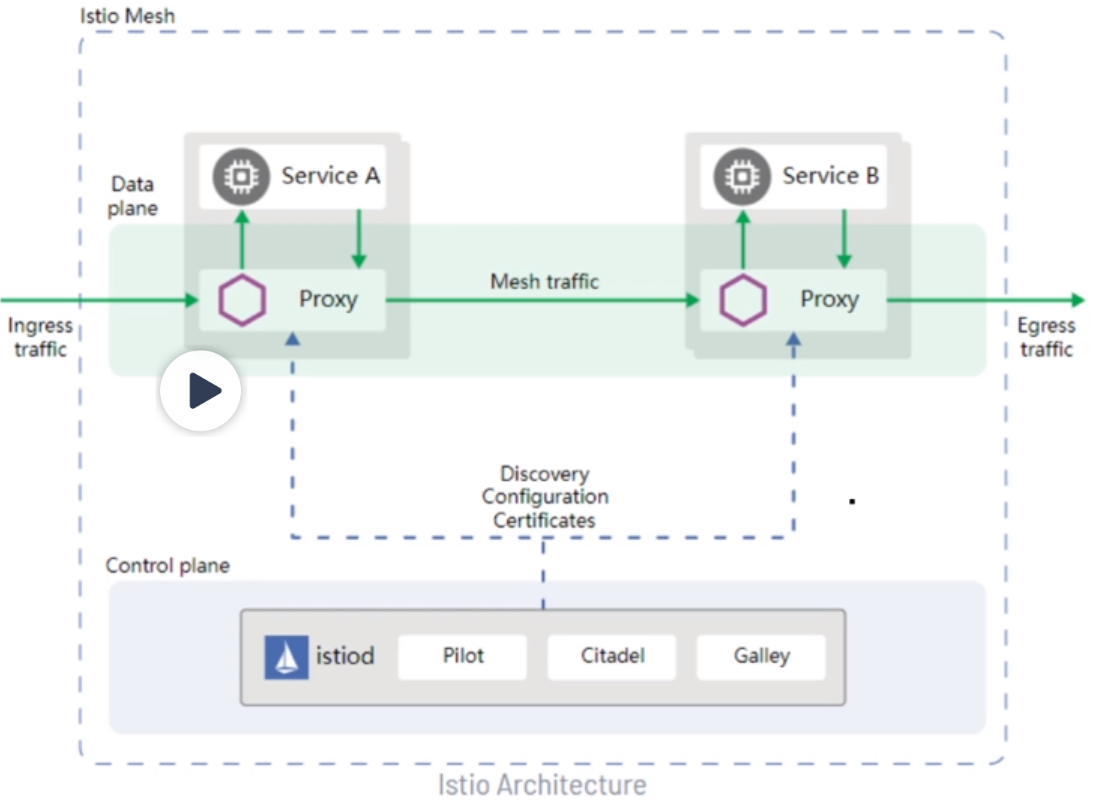
Task: Click the hexagon icon in Service B's Proxy
Action: 743,300
